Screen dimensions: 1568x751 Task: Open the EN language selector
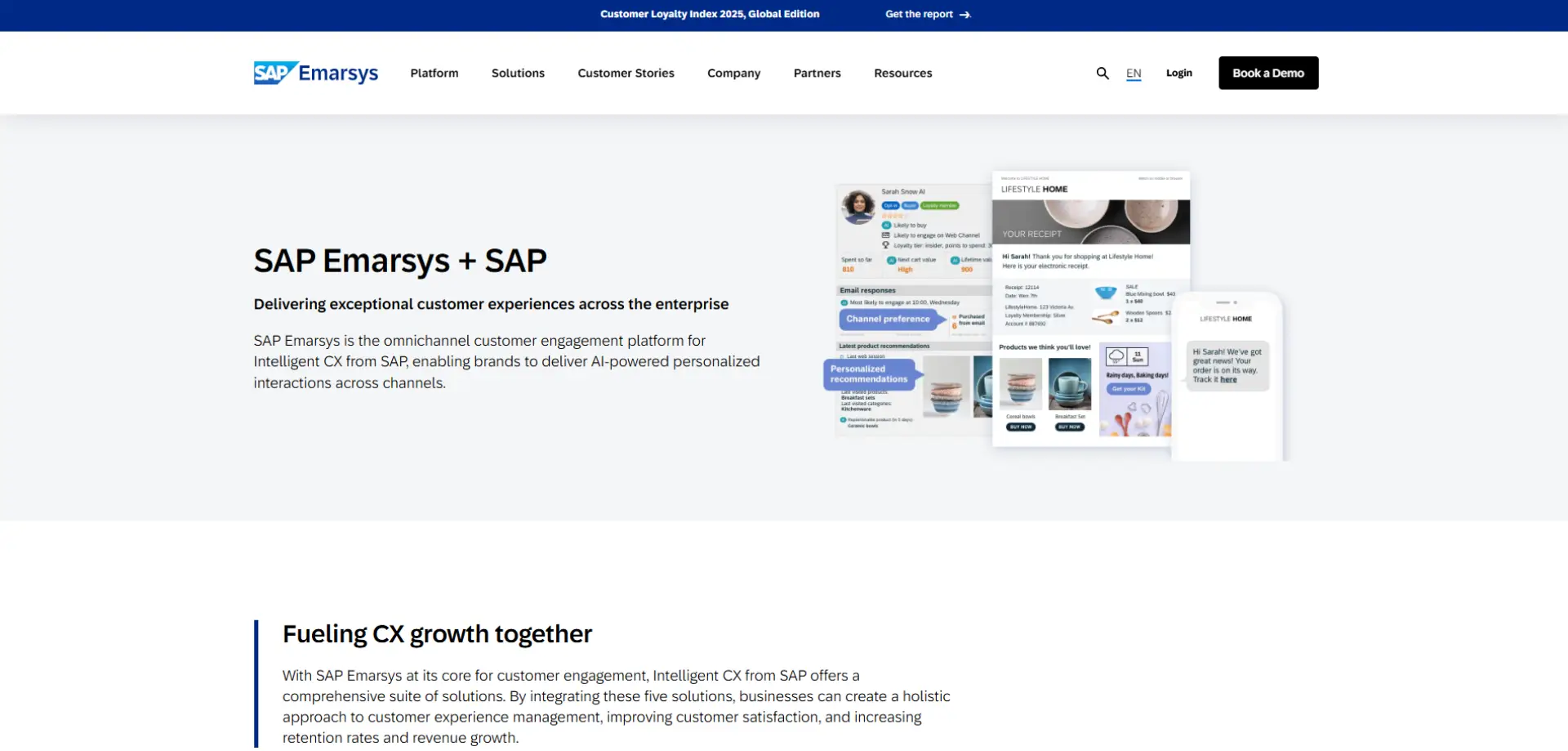point(1134,74)
